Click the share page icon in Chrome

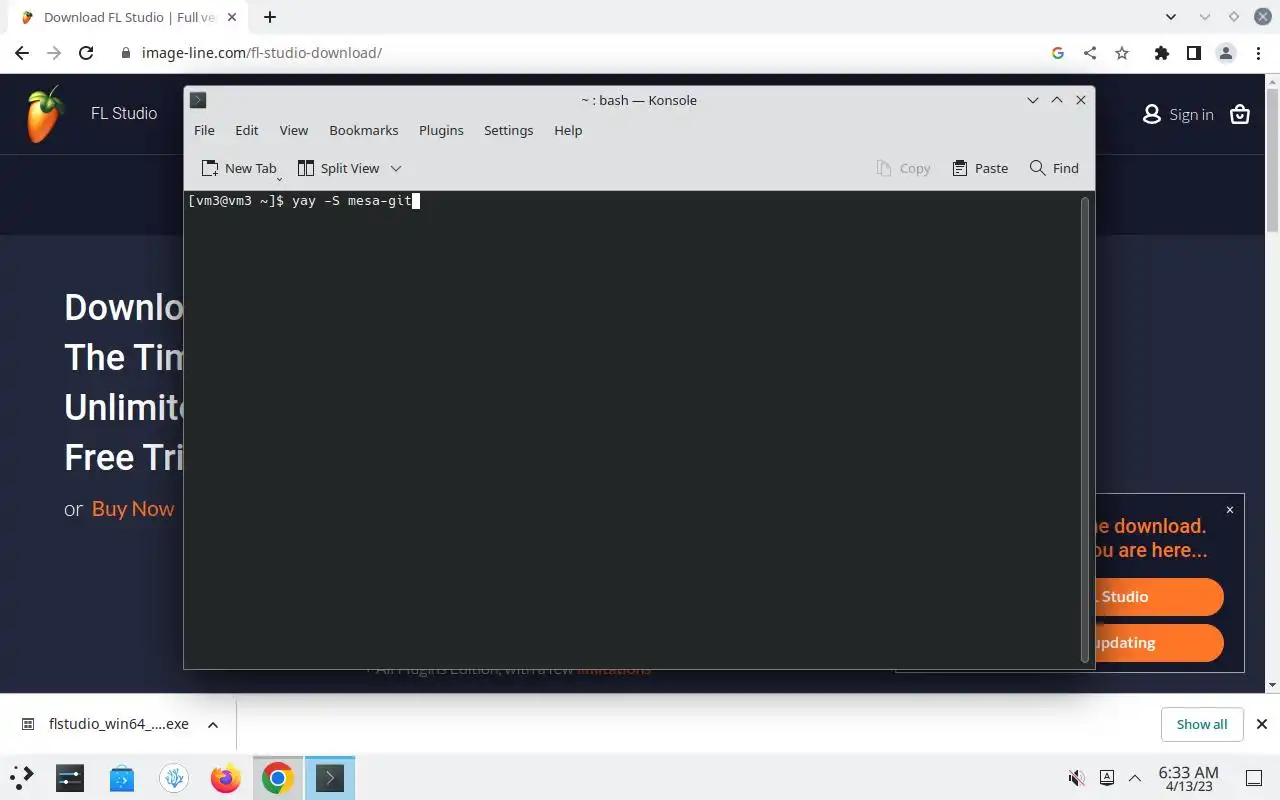tap(1090, 53)
